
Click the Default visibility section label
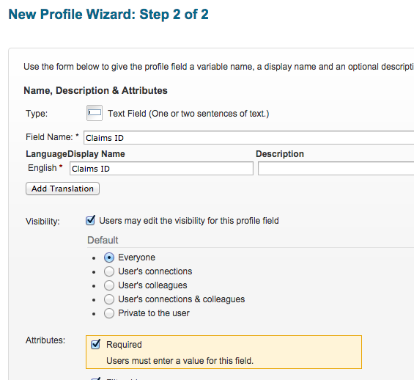coord(103,240)
